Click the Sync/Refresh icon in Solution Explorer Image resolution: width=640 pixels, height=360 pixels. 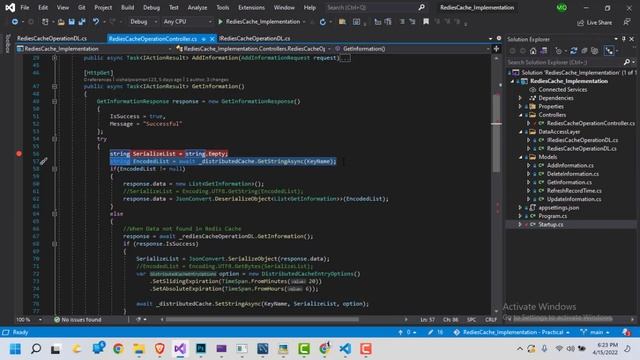pos(573,51)
